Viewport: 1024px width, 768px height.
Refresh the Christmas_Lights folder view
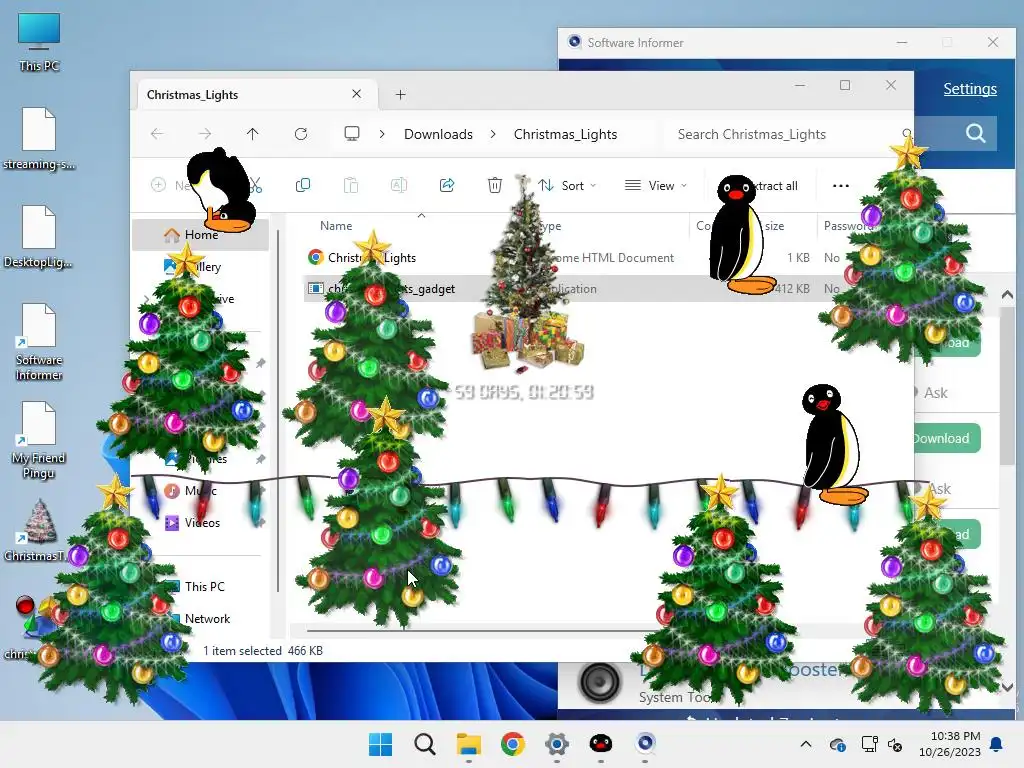coord(301,134)
